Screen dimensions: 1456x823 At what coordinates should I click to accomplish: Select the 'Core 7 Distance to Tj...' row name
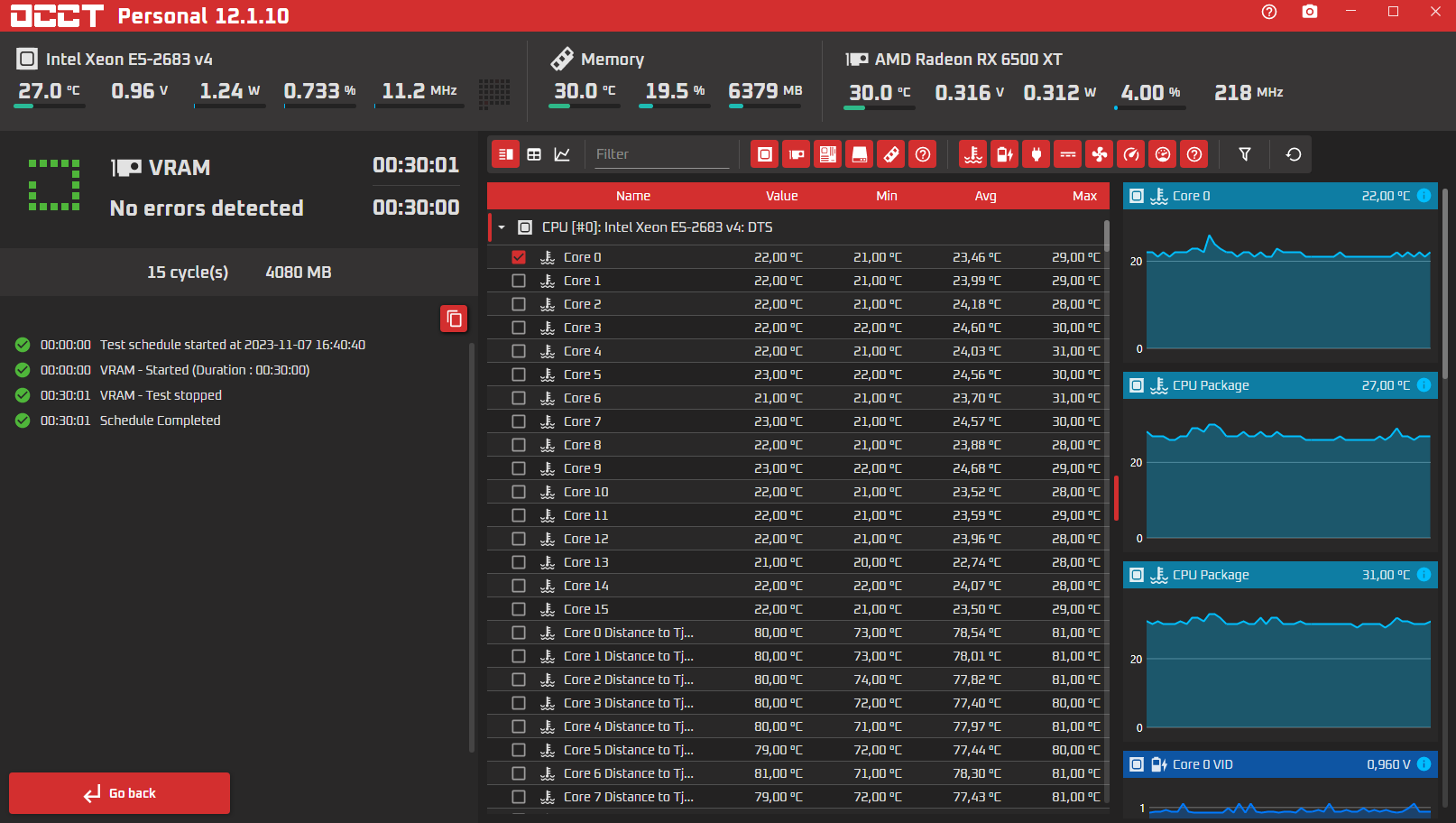tap(629, 797)
